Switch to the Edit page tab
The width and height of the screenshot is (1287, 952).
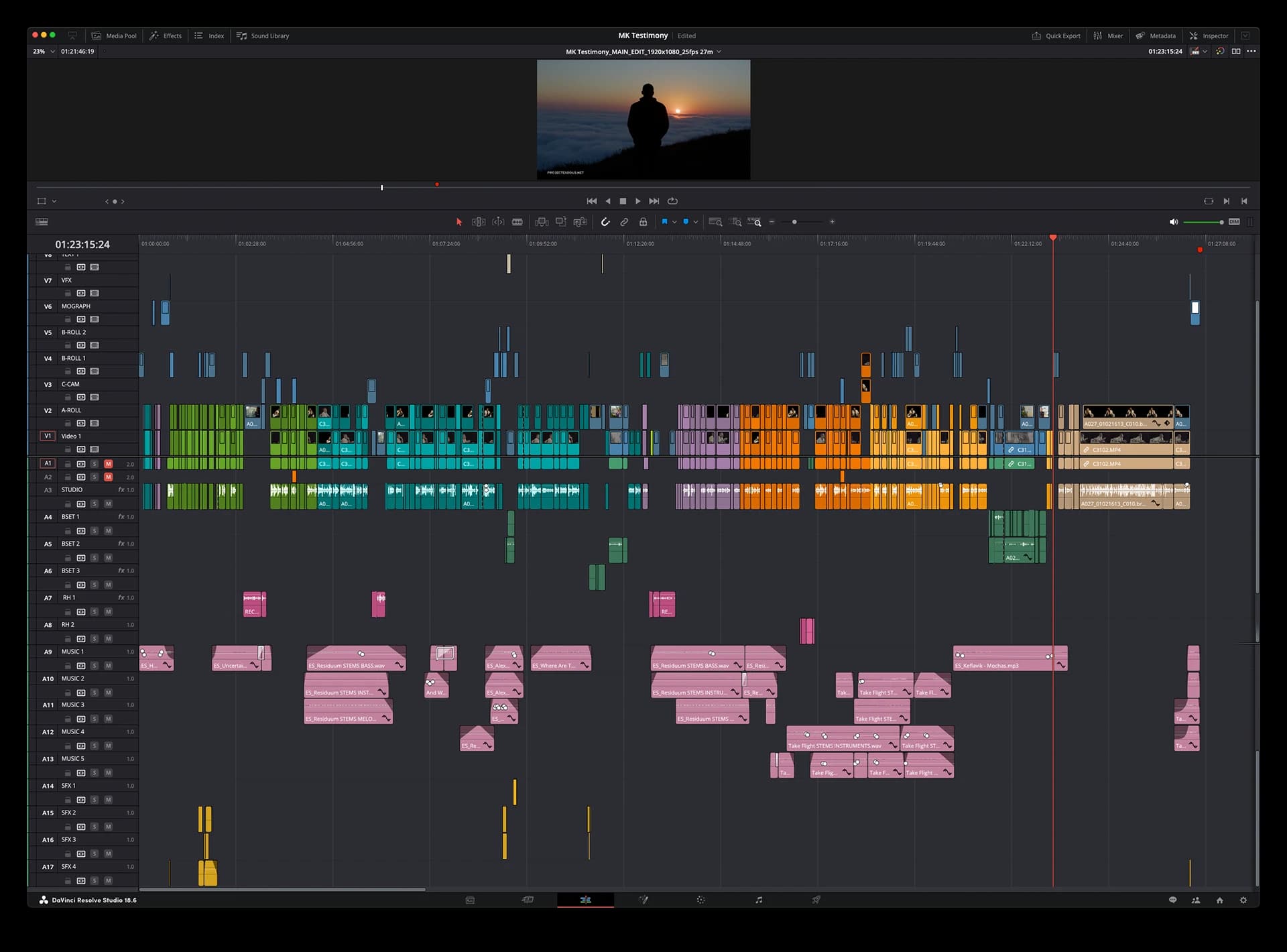(x=585, y=900)
